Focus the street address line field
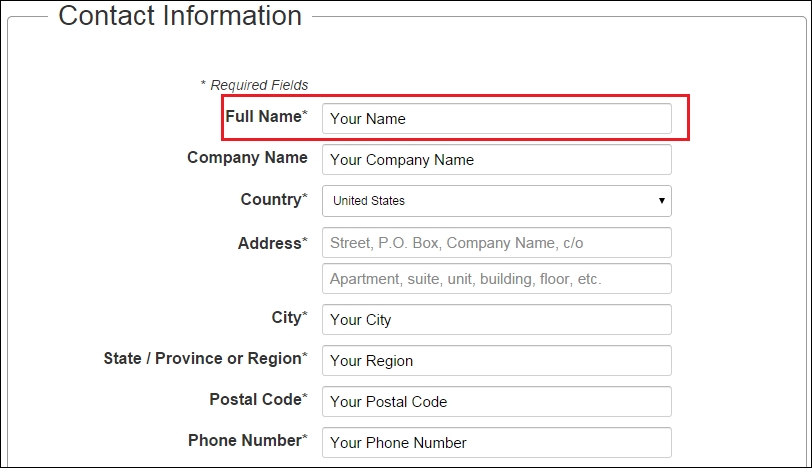Screen dimensions: 812x468 pyautogui.click(x=496, y=242)
